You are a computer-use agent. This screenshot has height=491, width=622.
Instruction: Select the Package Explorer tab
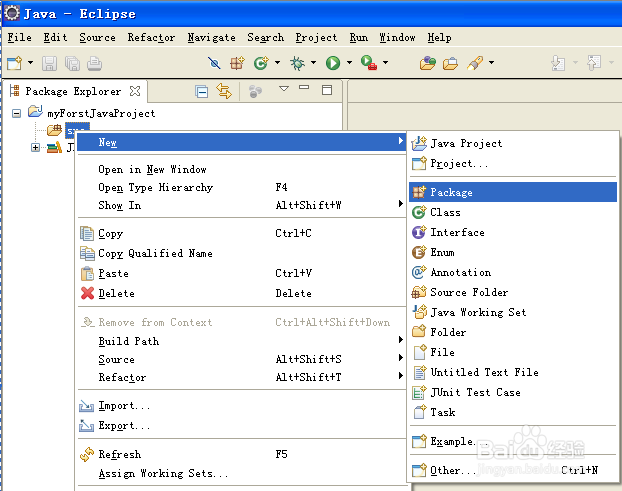(x=73, y=91)
